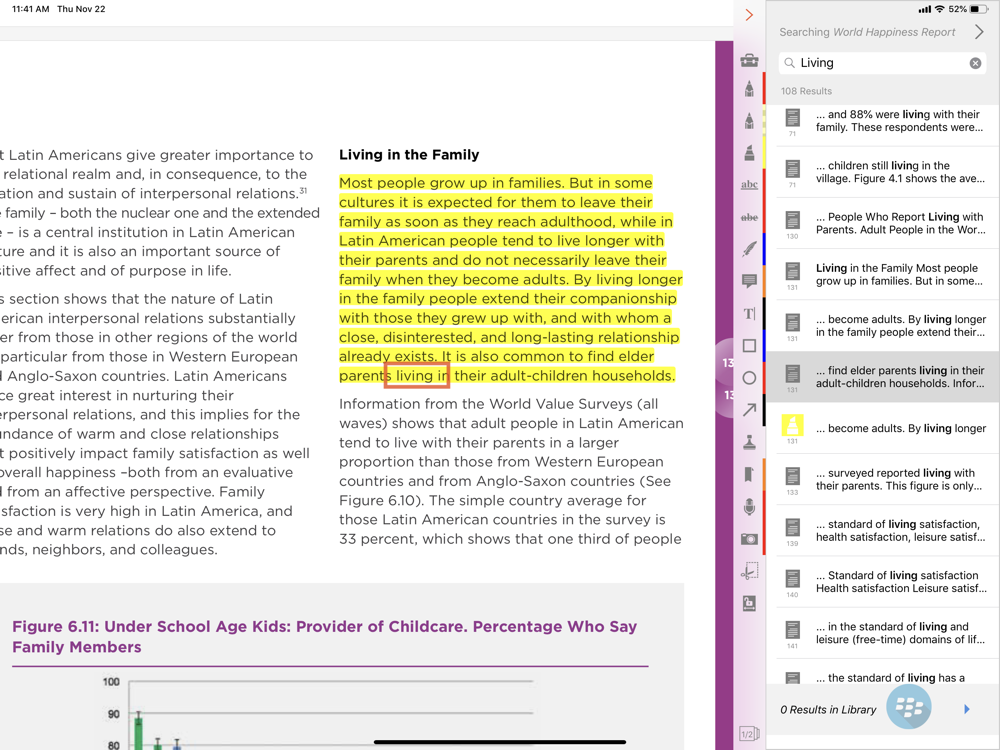This screenshot has width=1000, height=750.
Task: Tap the purple page number bubble on the scrollbar
Action: [x=726, y=378]
